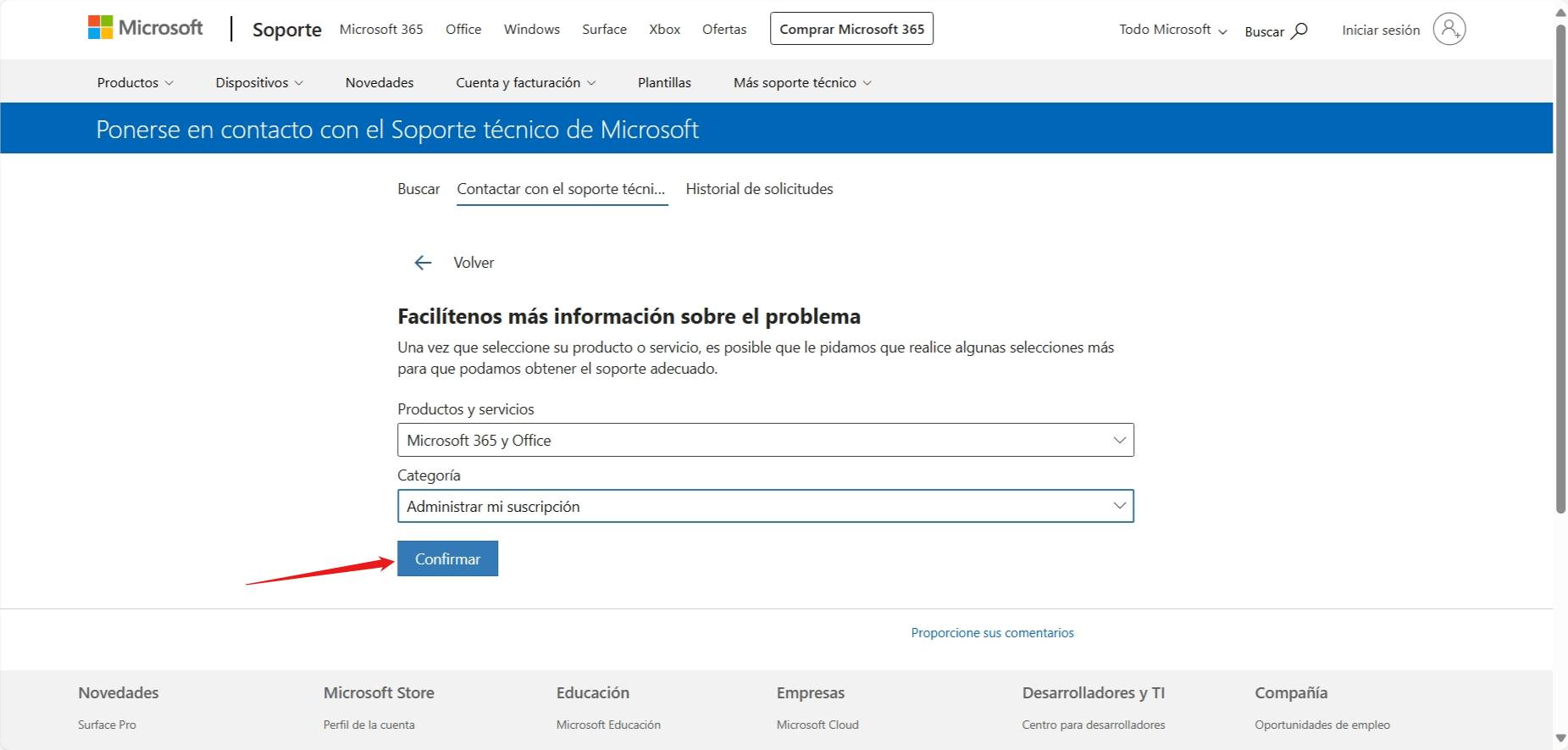The image size is (1568, 750).
Task: Open Microsoft Educación footer link
Action: [x=608, y=725]
